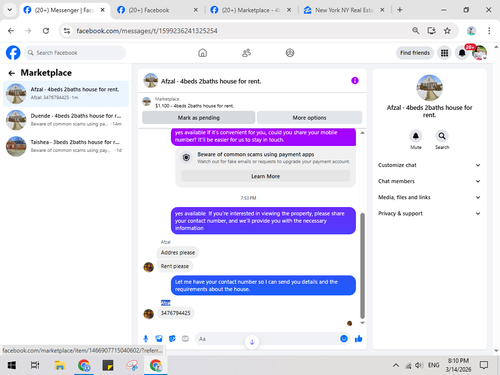
Task: Open the Facebook logo home link
Action: click(13, 53)
